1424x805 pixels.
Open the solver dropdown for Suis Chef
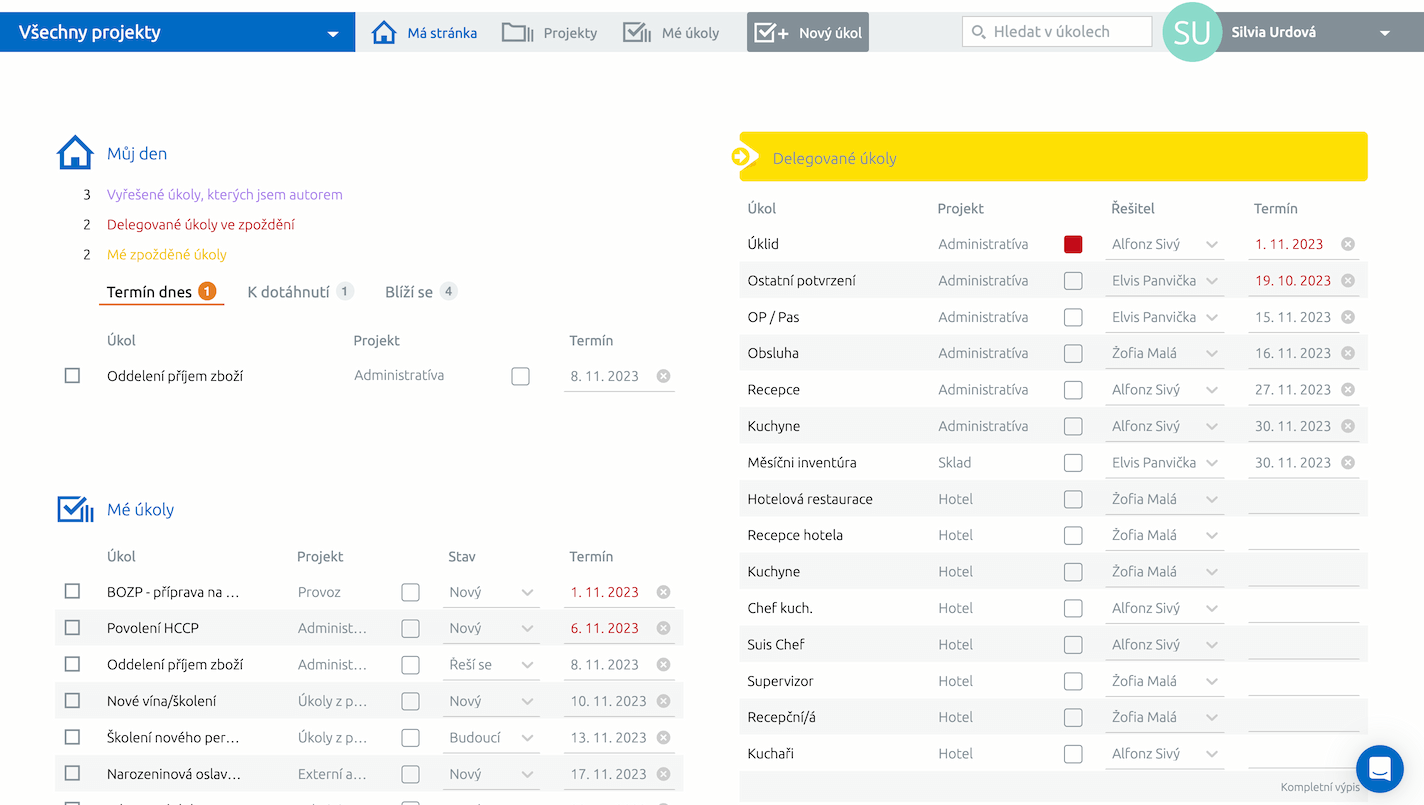1165,645
